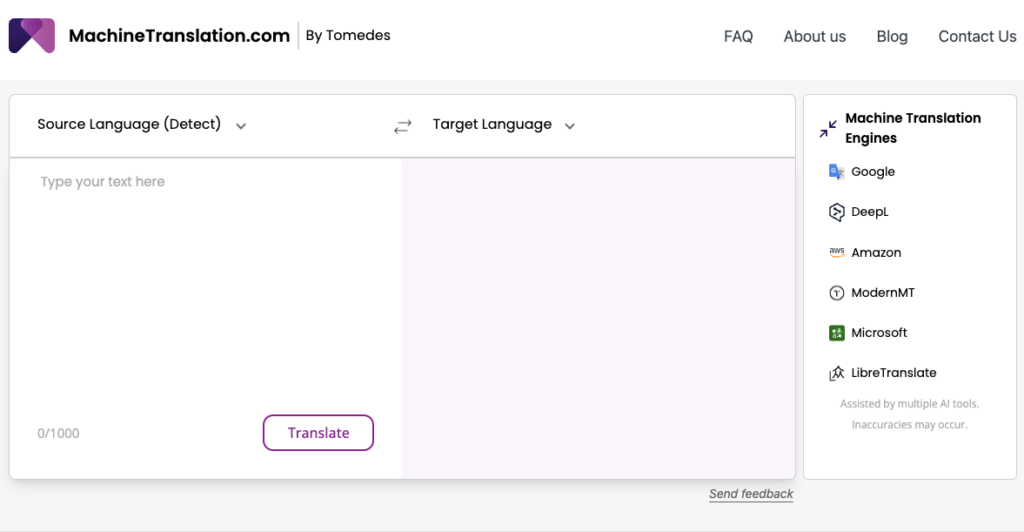Click the ModernMT engine icon
The image size is (1024, 532).
(837, 293)
